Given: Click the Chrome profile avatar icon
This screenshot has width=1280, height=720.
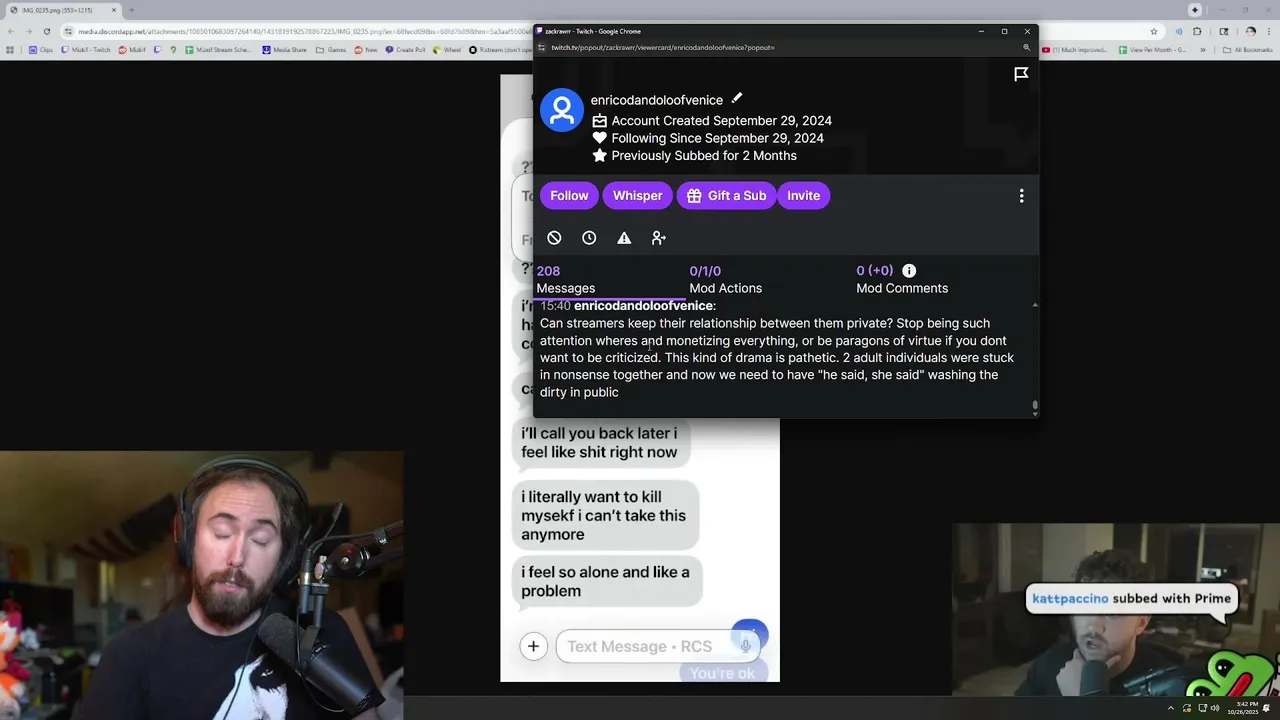Looking at the screenshot, I should click(x=1250, y=31).
